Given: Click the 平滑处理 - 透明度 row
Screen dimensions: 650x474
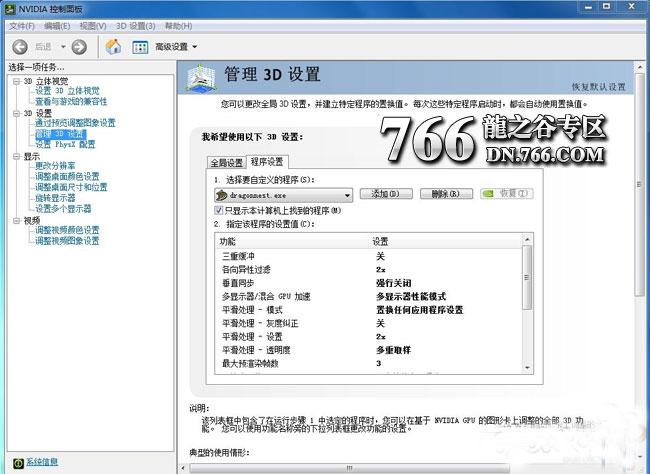Looking at the screenshot, I should coord(369,350).
